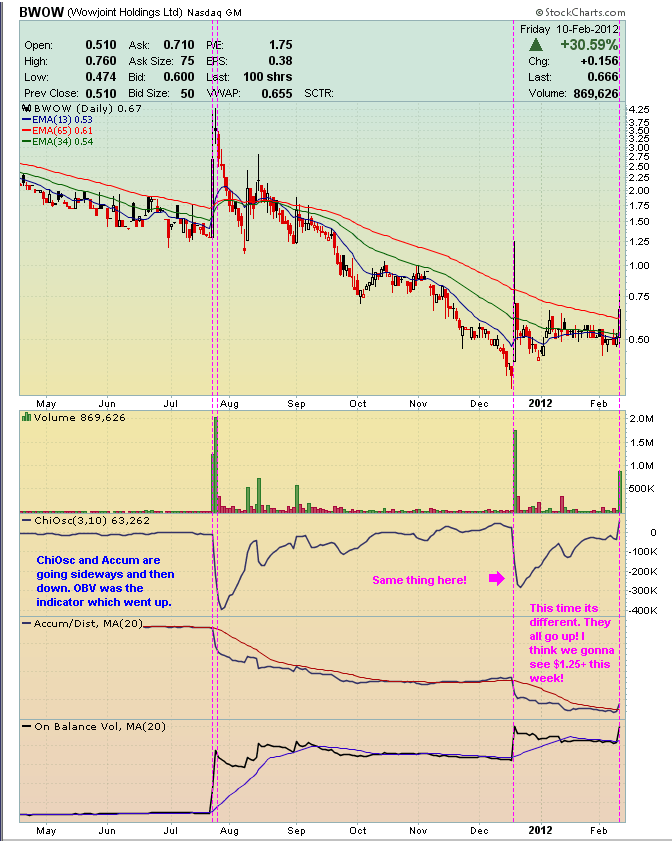
Task: Click the red EMA(65) legend line swatch
Action: 27,130
